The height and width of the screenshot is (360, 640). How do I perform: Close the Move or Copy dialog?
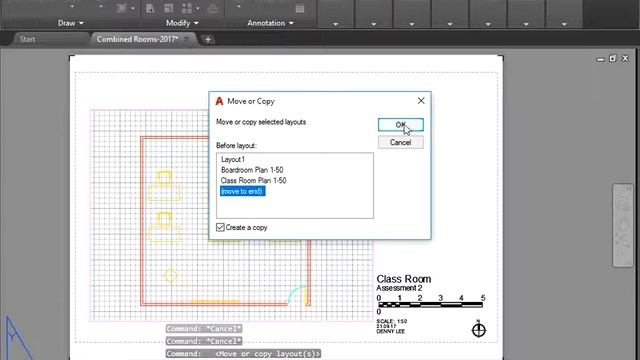(x=421, y=101)
